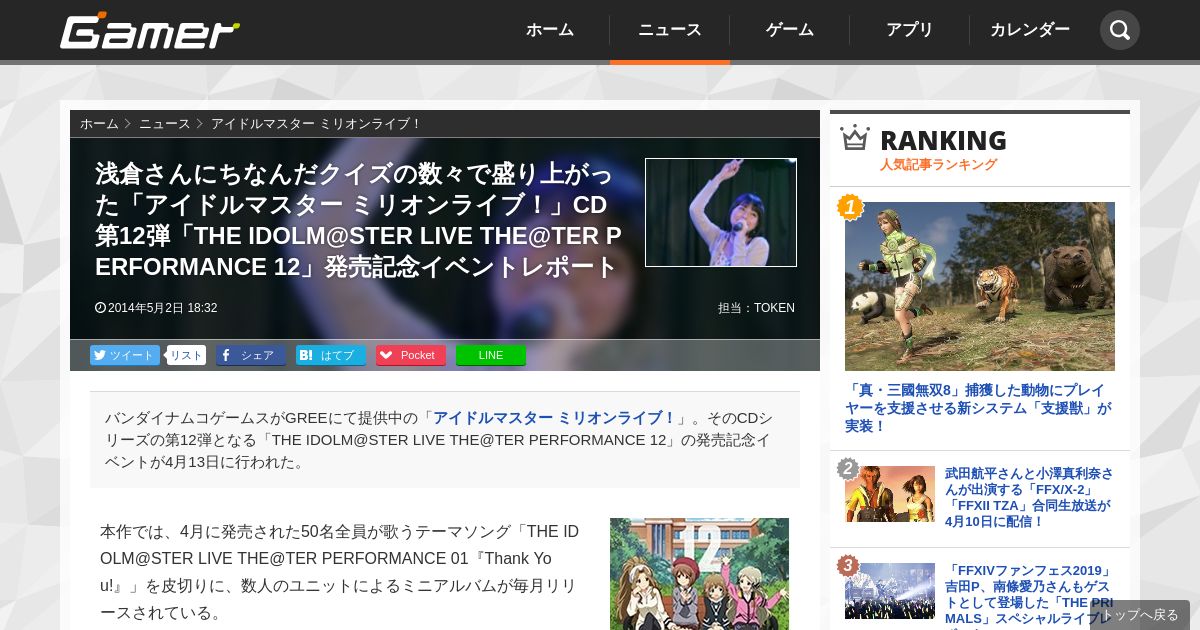The image size is (1200, 630).
Task: Click rank badge number 2
Action: (848, 468)
